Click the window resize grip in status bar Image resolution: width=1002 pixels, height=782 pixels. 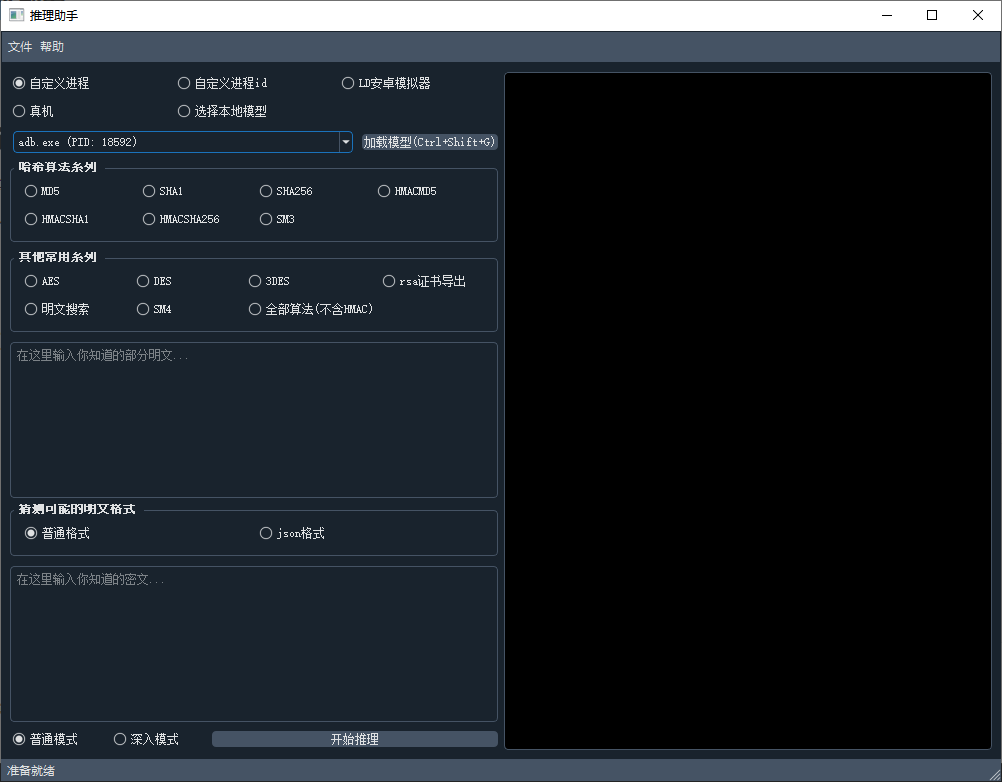click(994, 774)
